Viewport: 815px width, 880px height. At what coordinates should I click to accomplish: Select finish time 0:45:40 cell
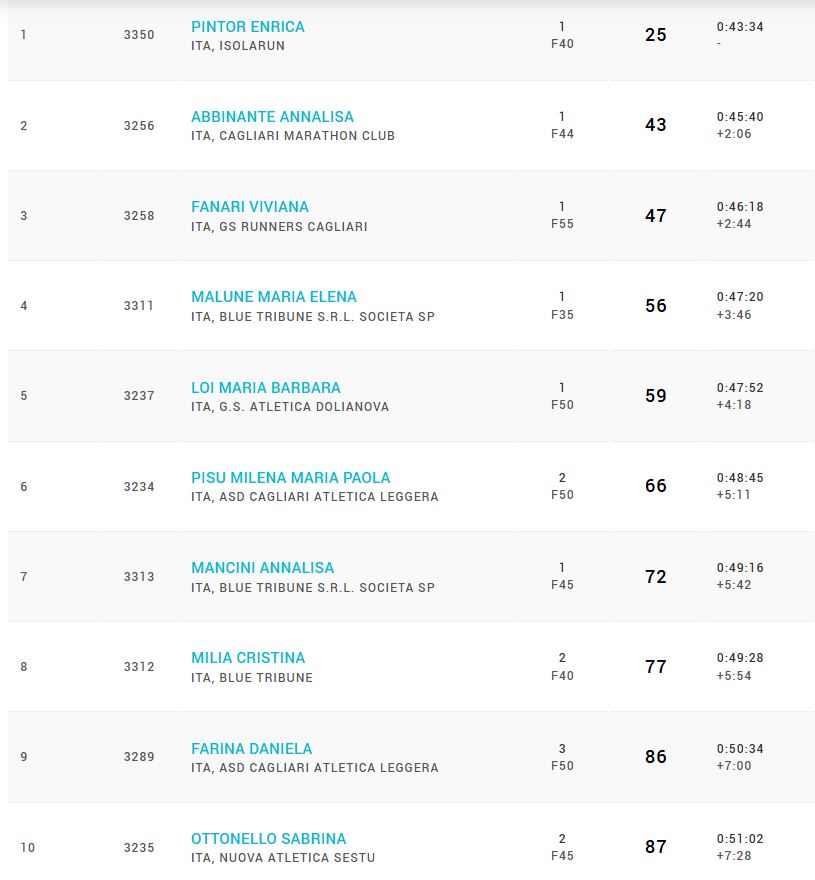click(740, 117)
